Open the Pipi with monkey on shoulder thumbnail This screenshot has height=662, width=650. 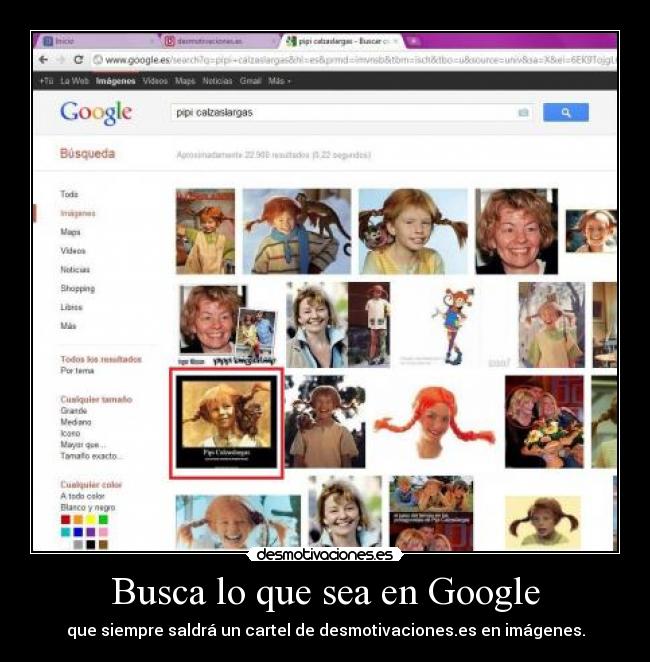pyautogui.click(x=297, y=231)
